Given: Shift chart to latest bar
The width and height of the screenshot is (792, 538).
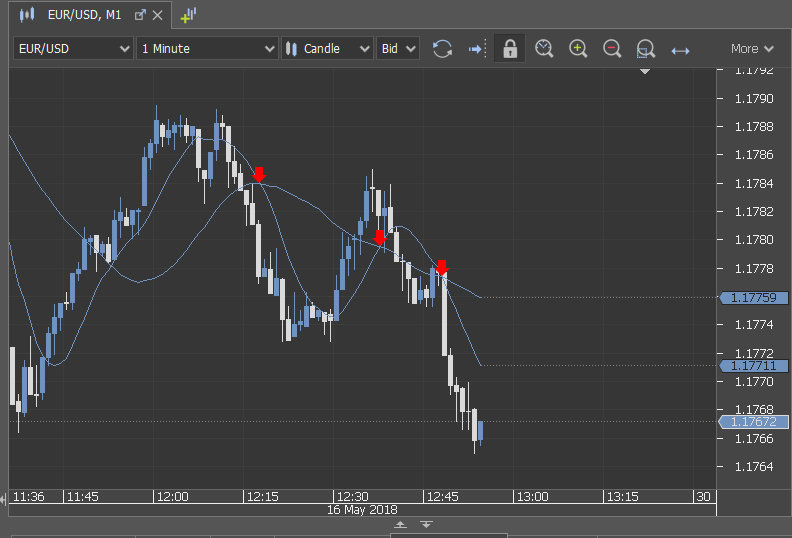Looking at the screenshot, I should tap(477, 49).
